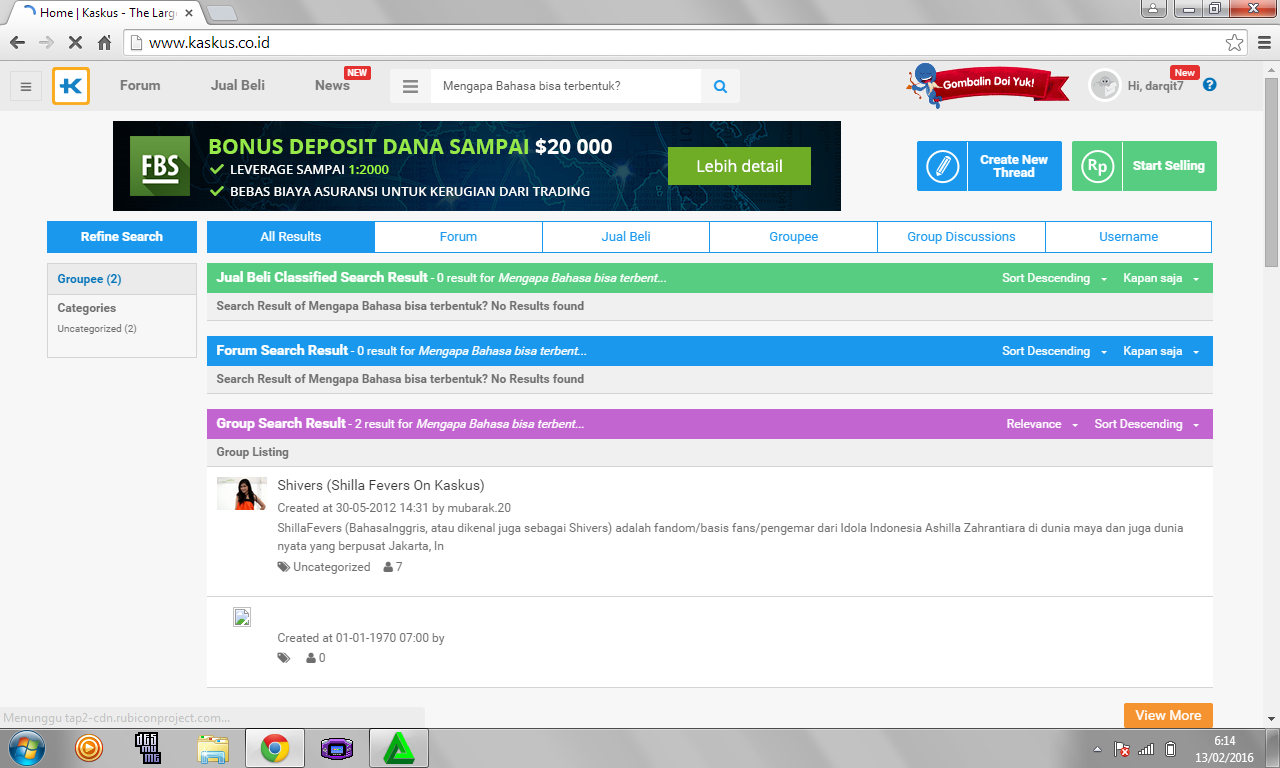Click the View More button
This screenshot has width=1280, height=768.
(1168, 715)
